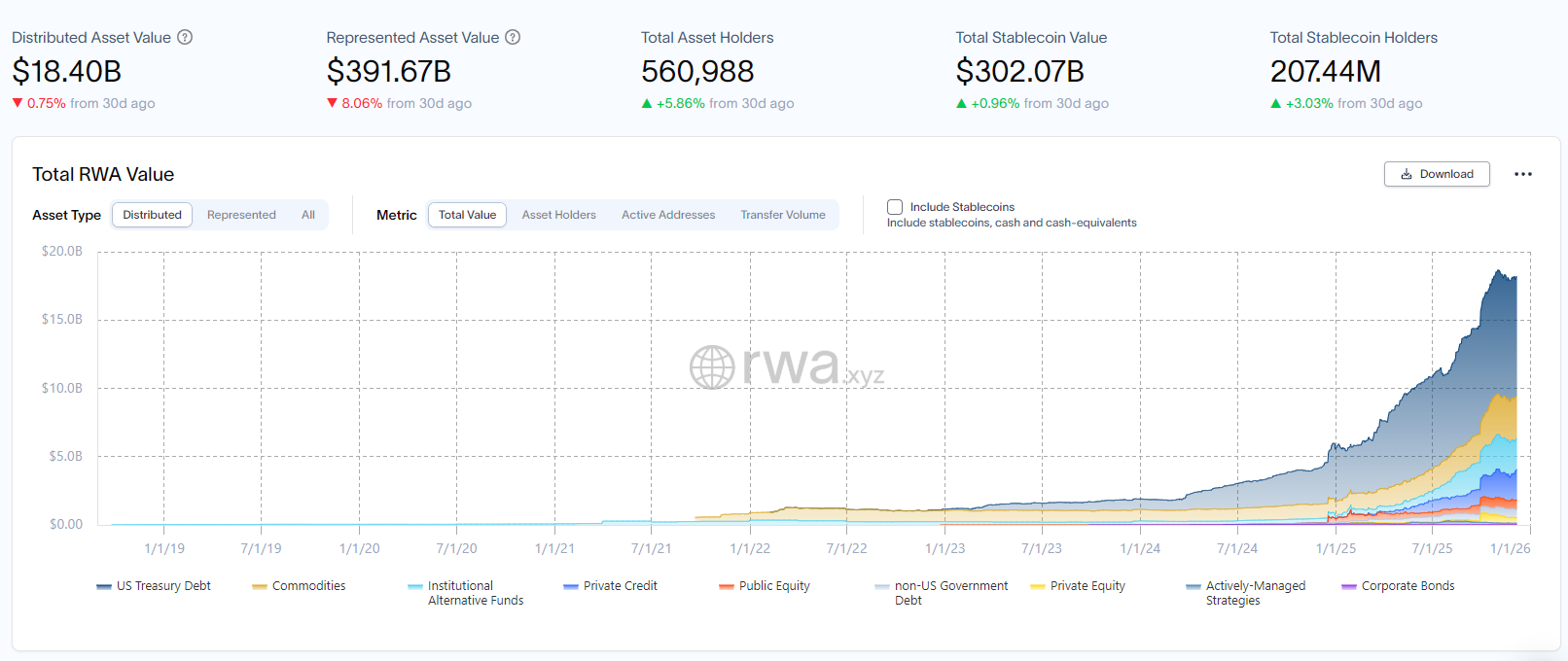
Task: Click the download arrow icon
Action: coord(1406,174)
